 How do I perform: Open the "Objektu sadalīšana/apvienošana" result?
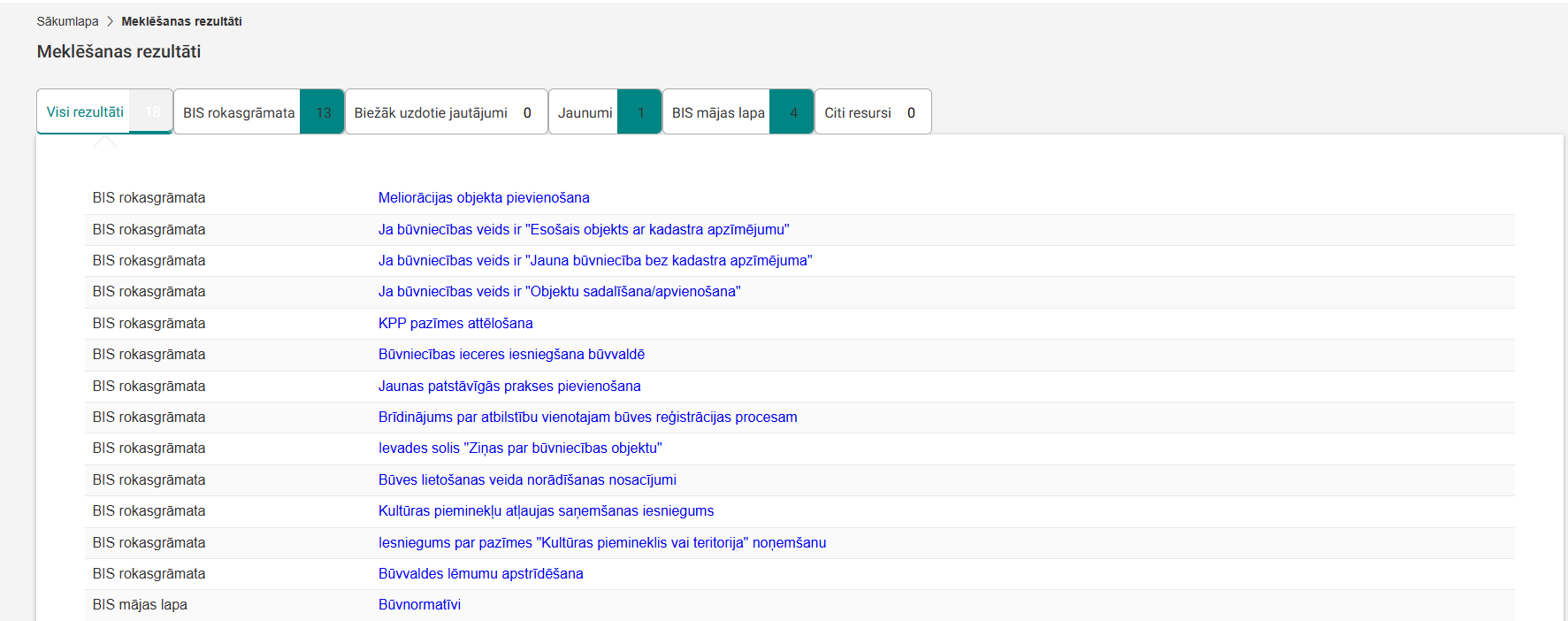[559, 292]
